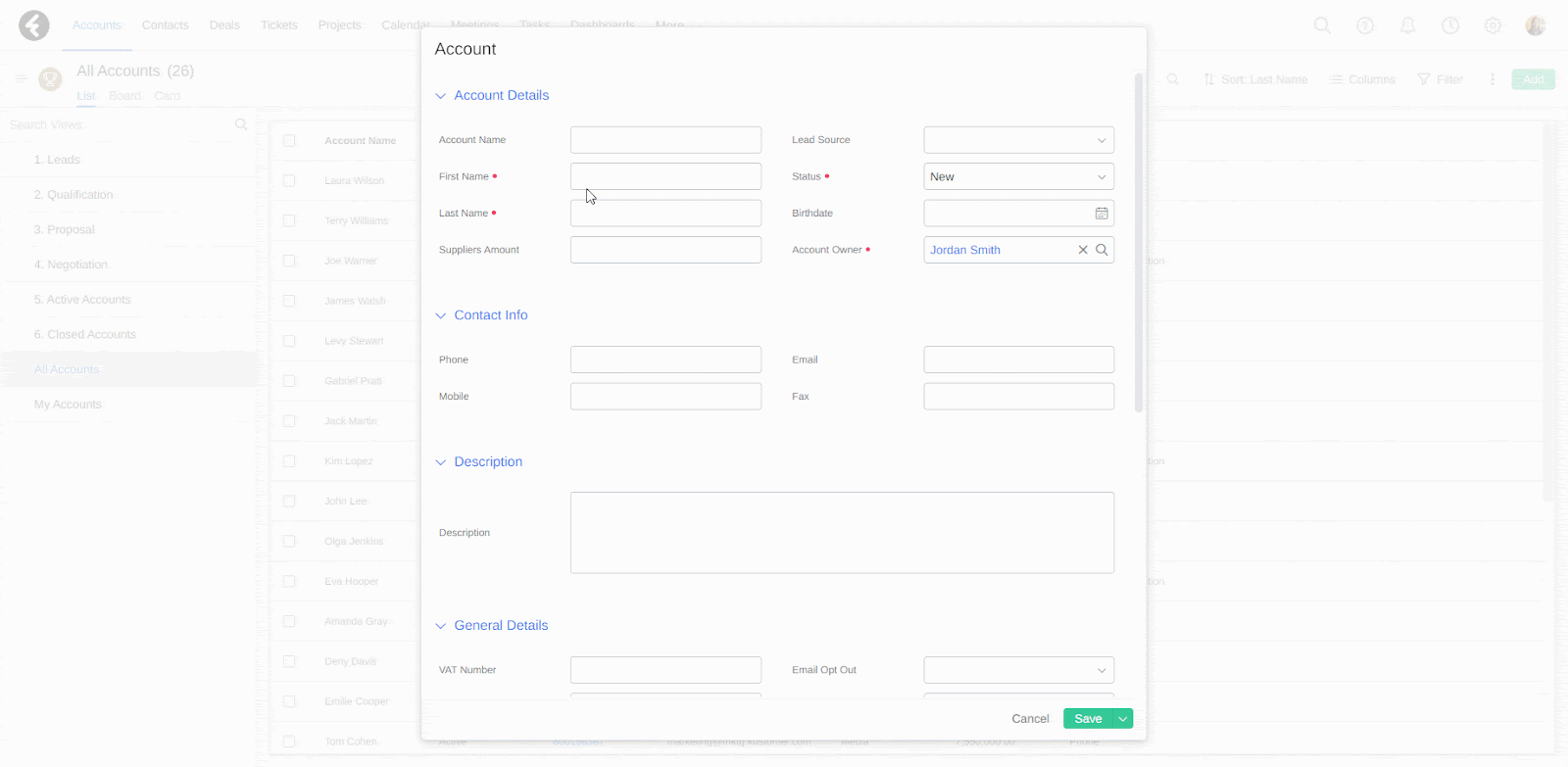Click the Email input field

pos(1018,360)
